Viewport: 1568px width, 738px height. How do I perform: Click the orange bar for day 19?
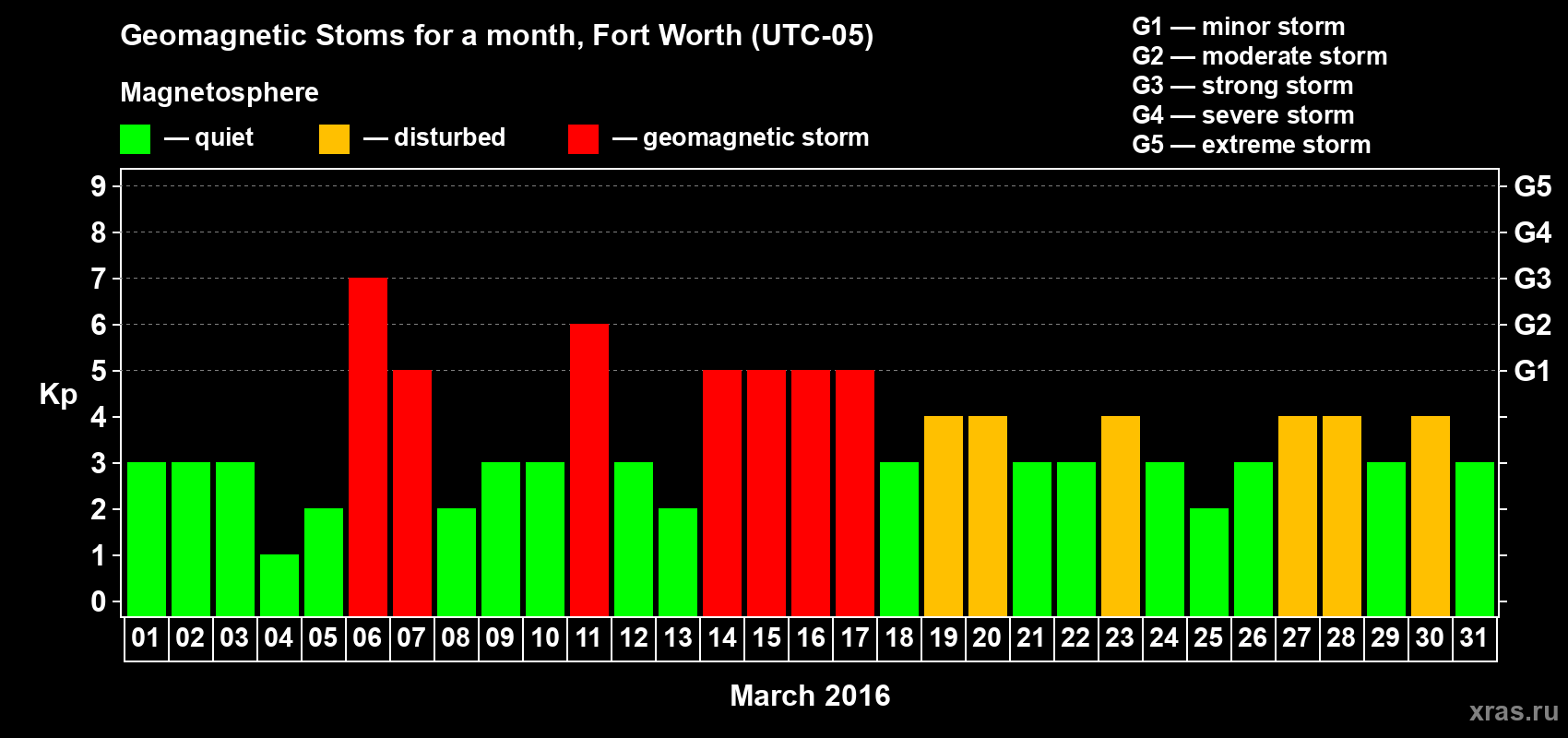coord(944,516)
